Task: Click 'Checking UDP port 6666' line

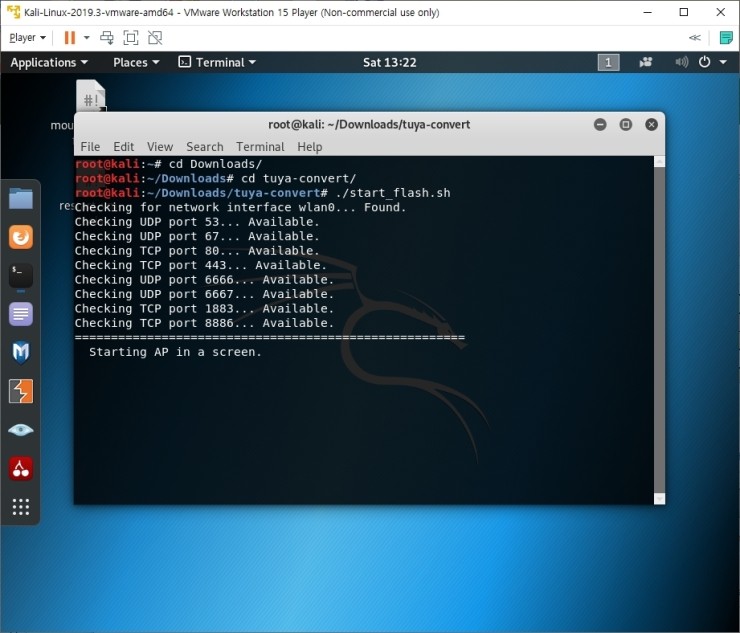Action: click(x=204, y=280)
